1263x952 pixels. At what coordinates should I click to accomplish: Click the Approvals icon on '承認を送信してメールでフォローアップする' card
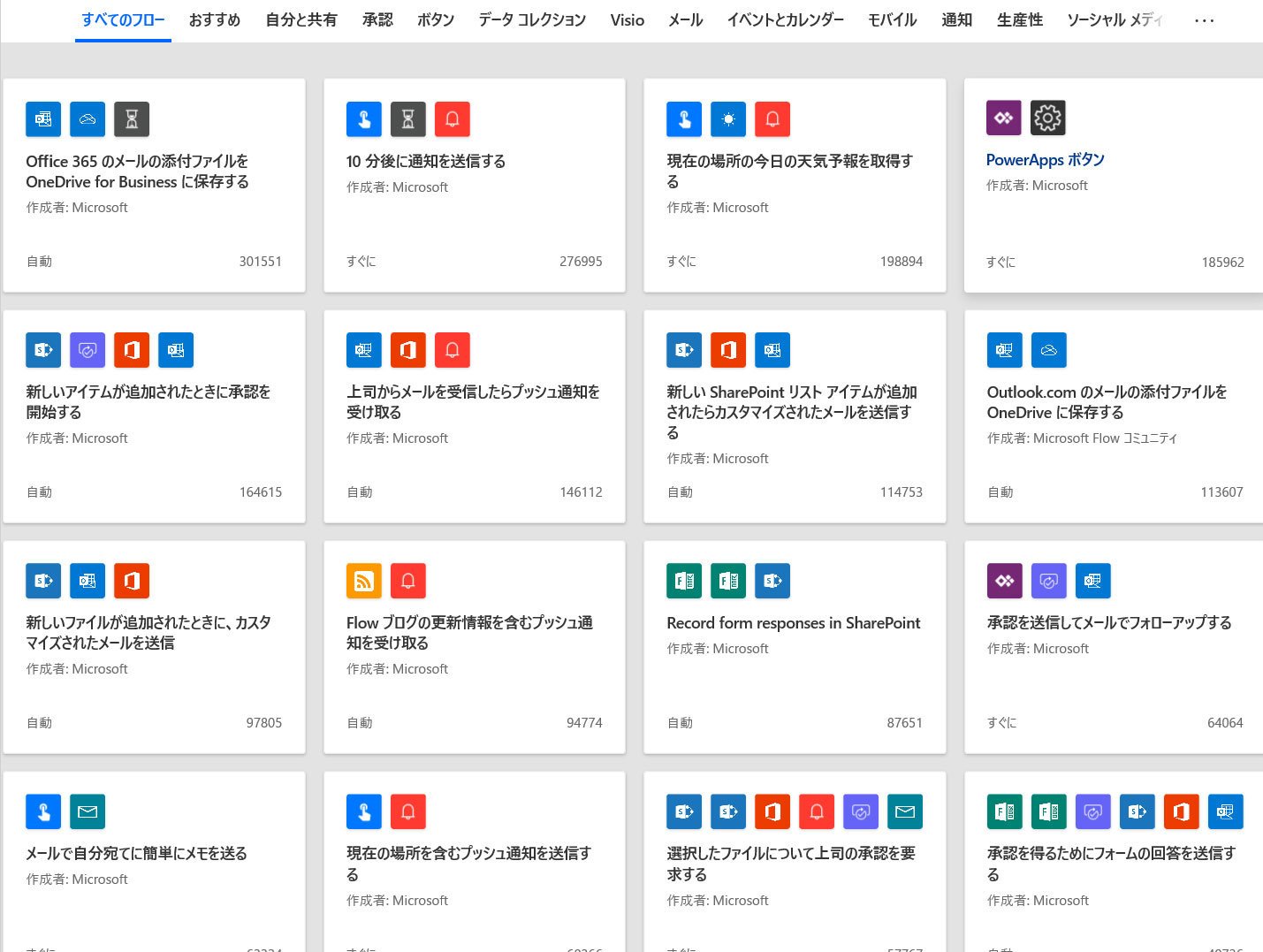pos(1049,581)
